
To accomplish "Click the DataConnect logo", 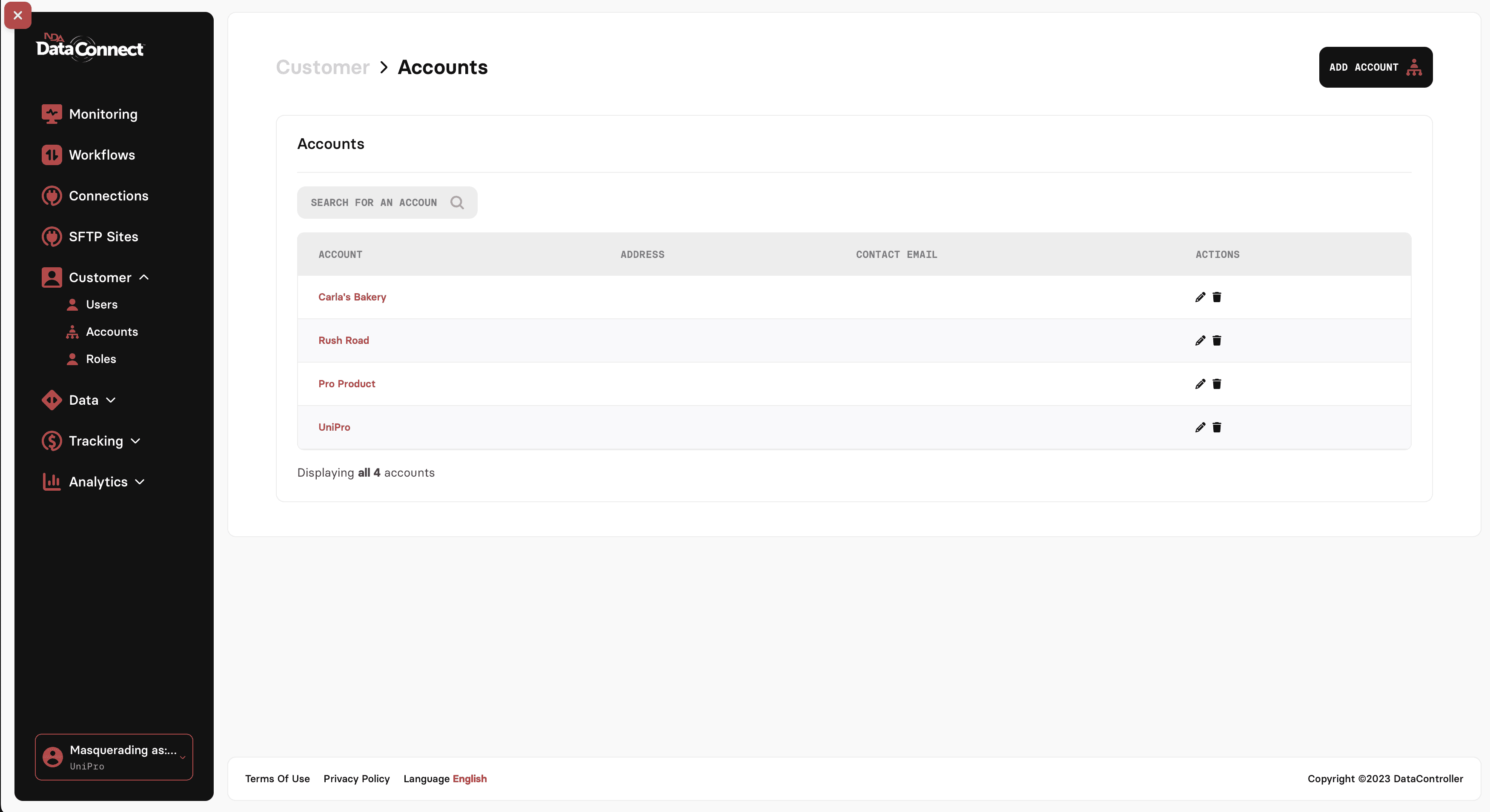I will (90, 48).
